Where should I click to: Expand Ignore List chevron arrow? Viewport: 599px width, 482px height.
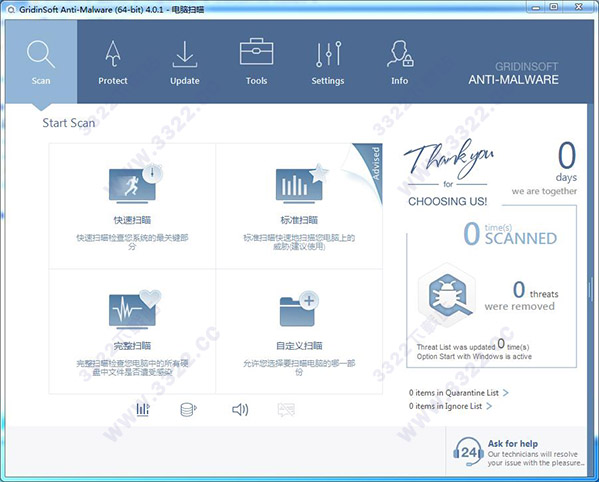[489, 406]
